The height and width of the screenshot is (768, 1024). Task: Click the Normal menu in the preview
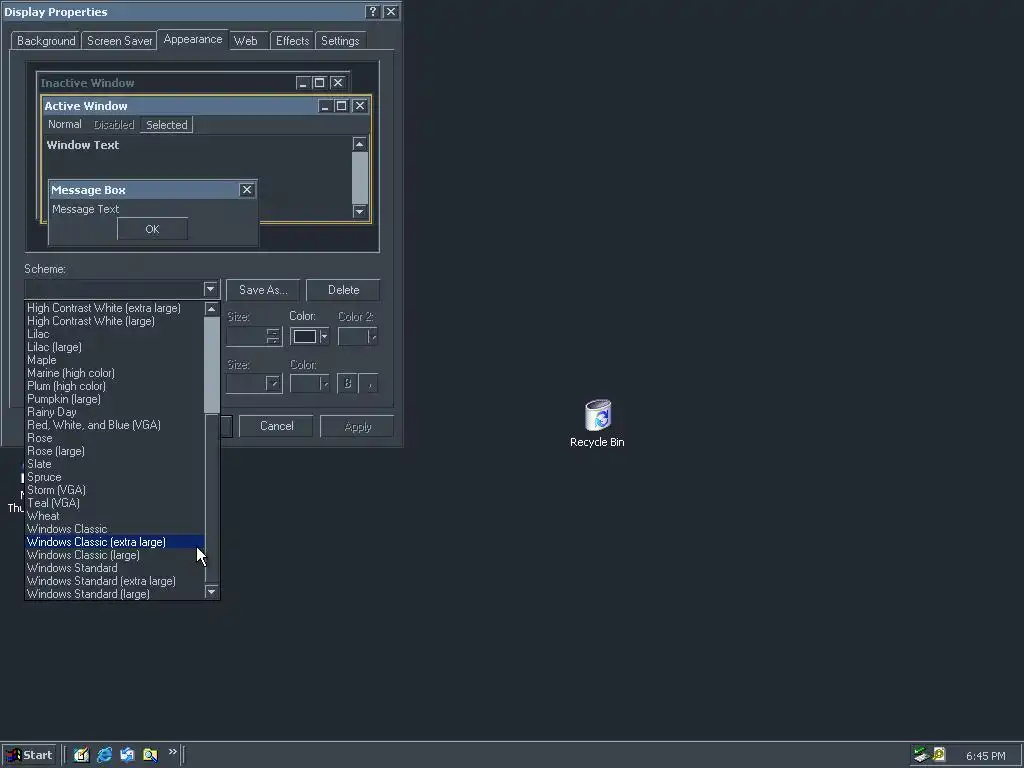[x=65, y=124]
